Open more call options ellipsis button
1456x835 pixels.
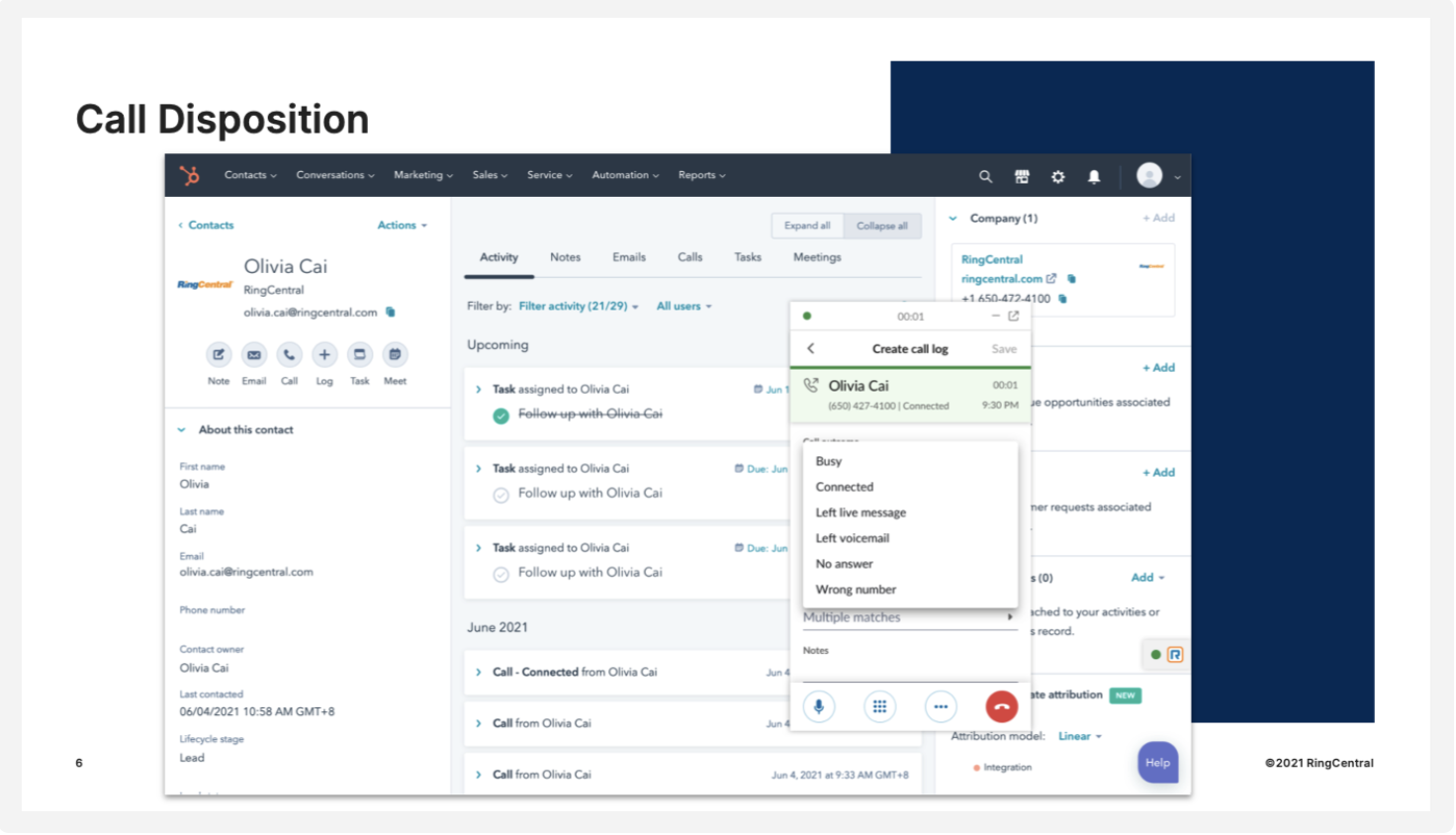(941, 706)
